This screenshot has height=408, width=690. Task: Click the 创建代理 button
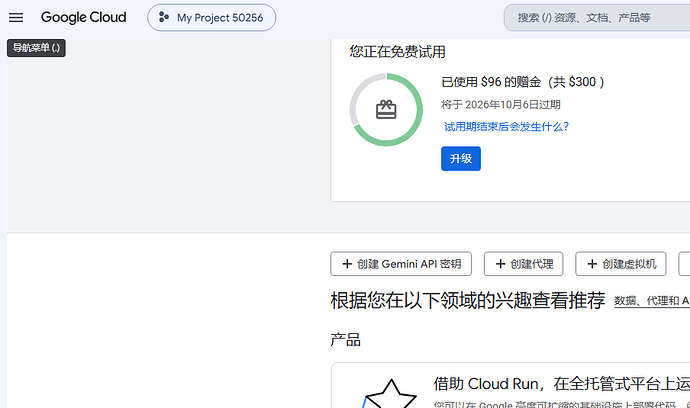[x=524, y=264]
